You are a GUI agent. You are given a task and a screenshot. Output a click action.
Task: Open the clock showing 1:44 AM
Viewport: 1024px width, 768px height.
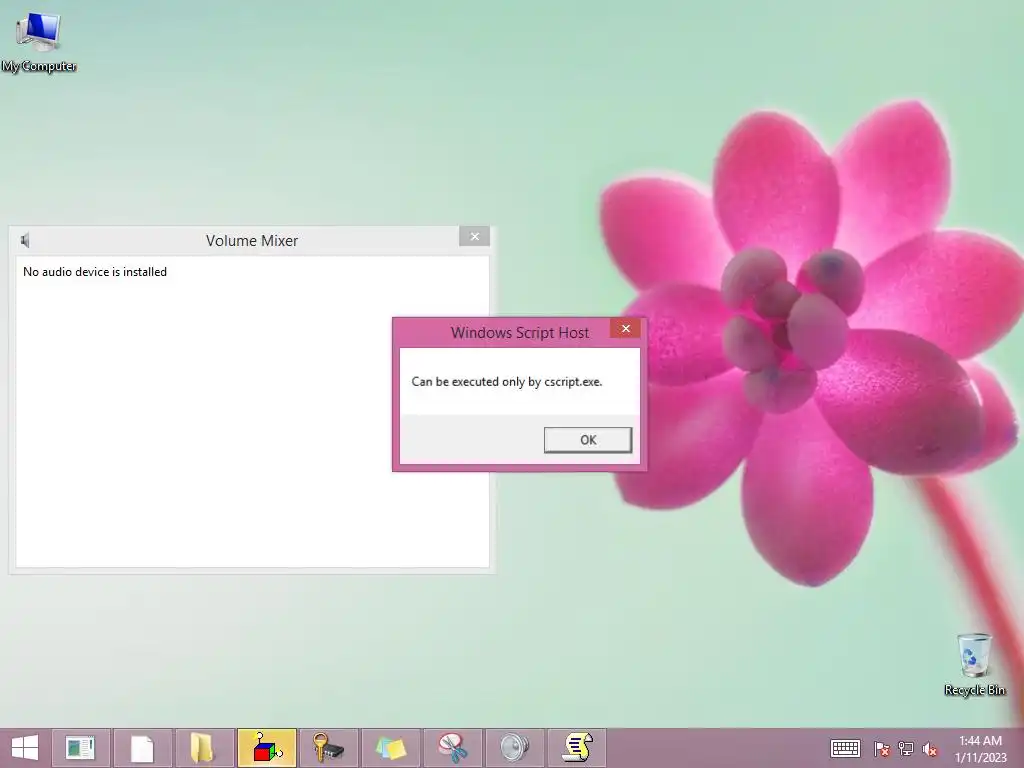[x=980, y=748]
